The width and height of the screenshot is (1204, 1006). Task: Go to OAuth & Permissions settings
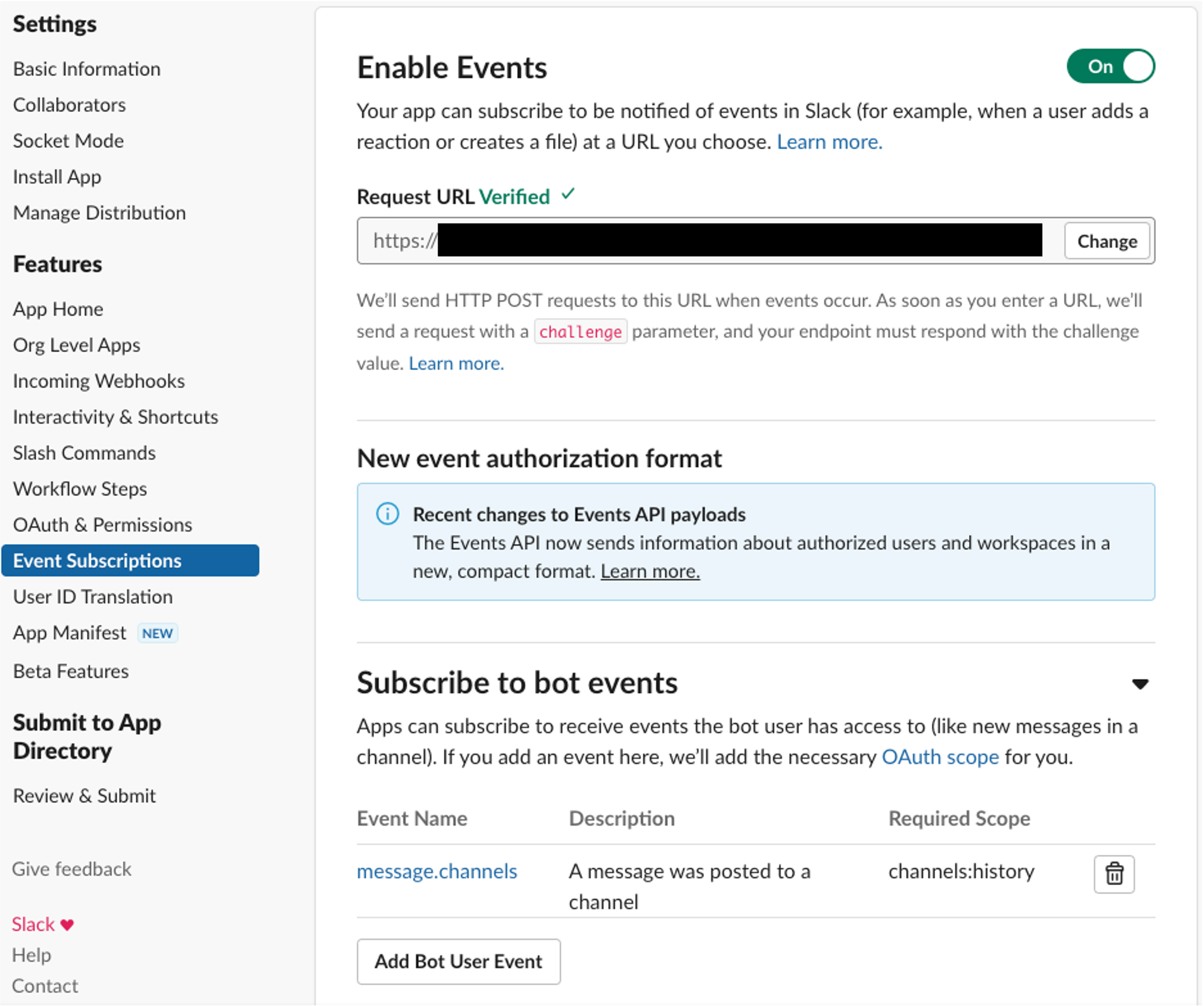point(102,524)
